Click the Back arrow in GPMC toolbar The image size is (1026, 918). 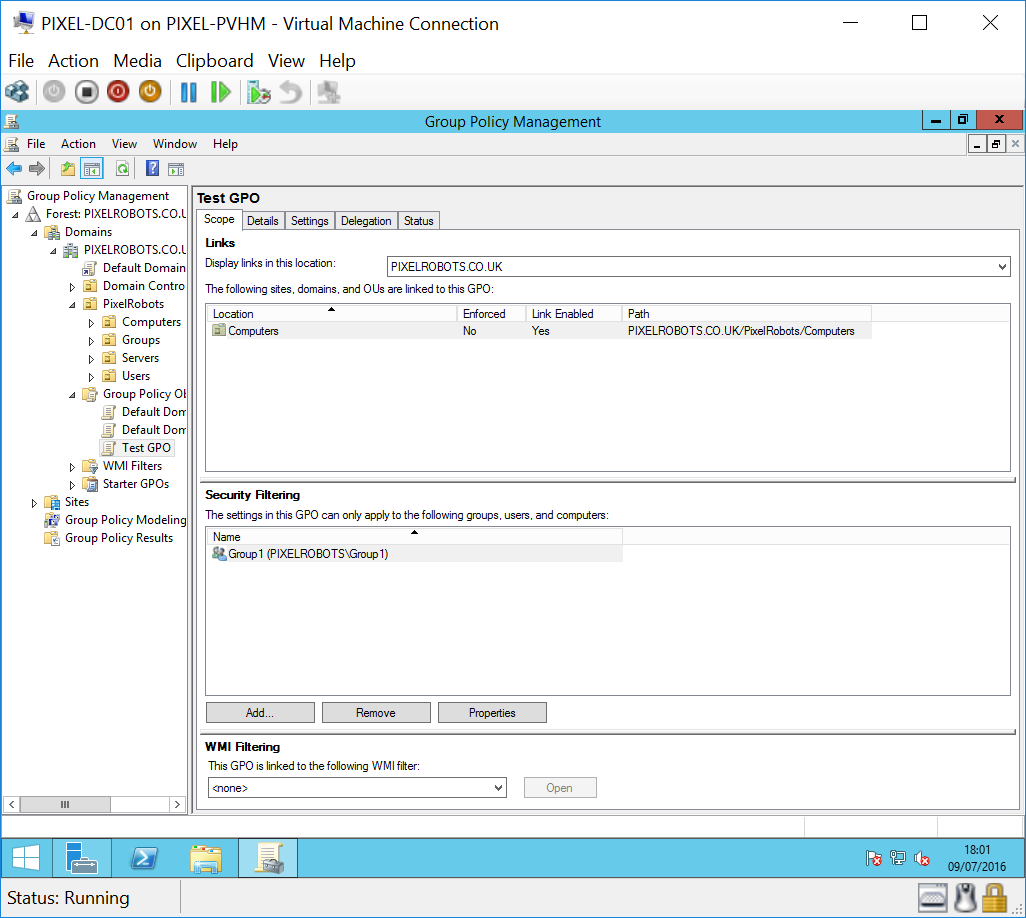[14, 169]
